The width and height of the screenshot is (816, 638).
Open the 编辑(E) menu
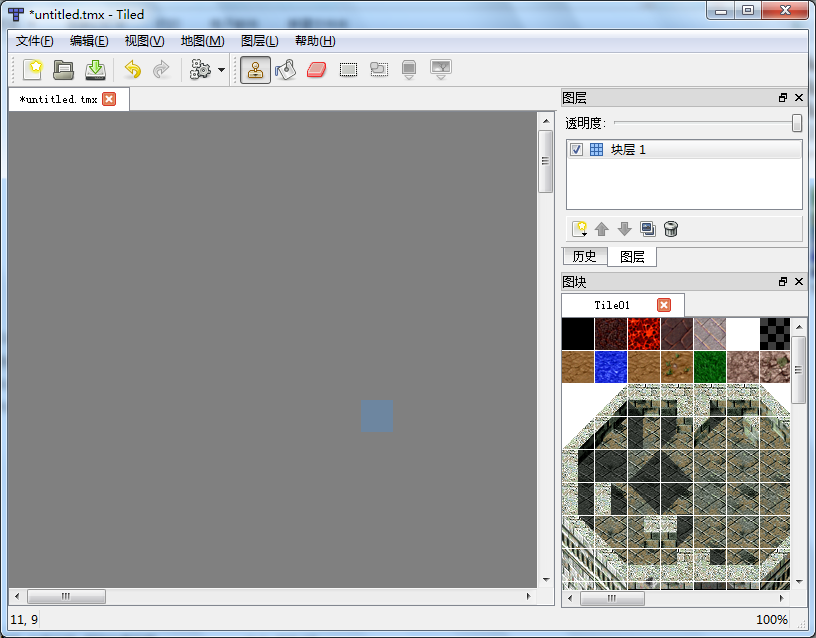point(89,41)
